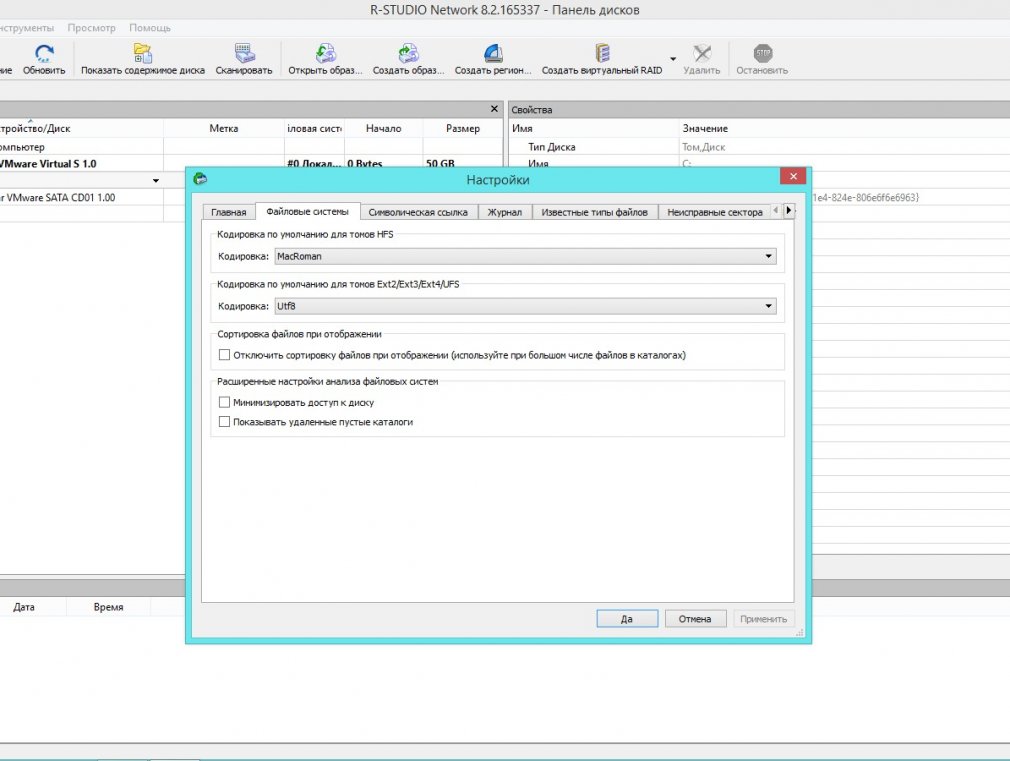Click the Устройство/Диск column header

(81, 128)
